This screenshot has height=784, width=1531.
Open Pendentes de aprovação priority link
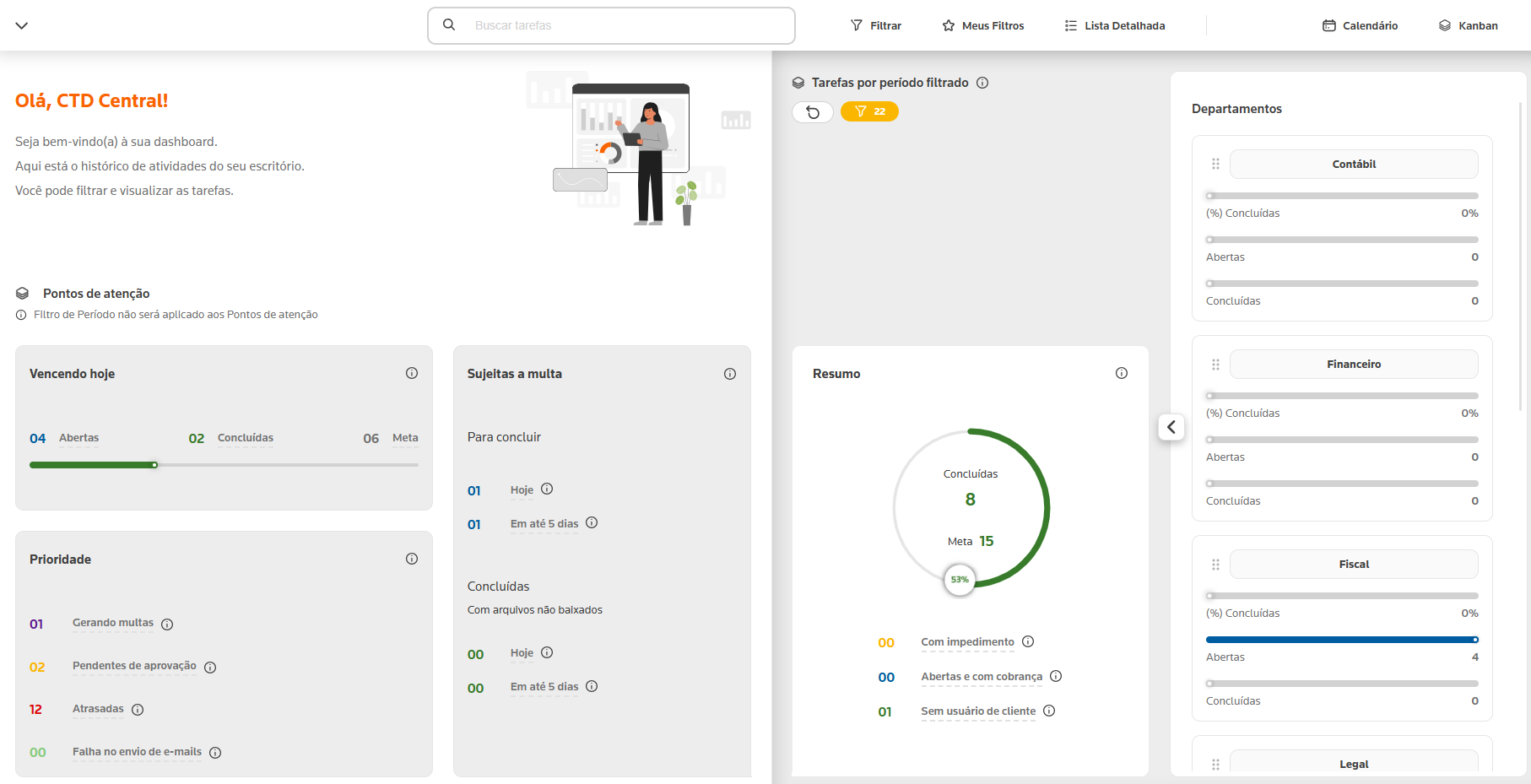pyautogui.click(x=134, y=666)
